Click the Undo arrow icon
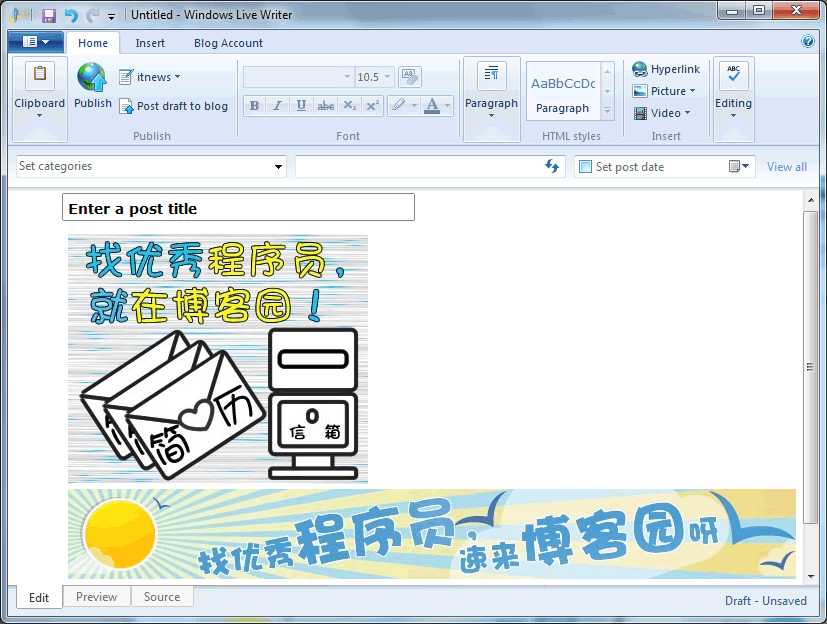 coord(71,15)
